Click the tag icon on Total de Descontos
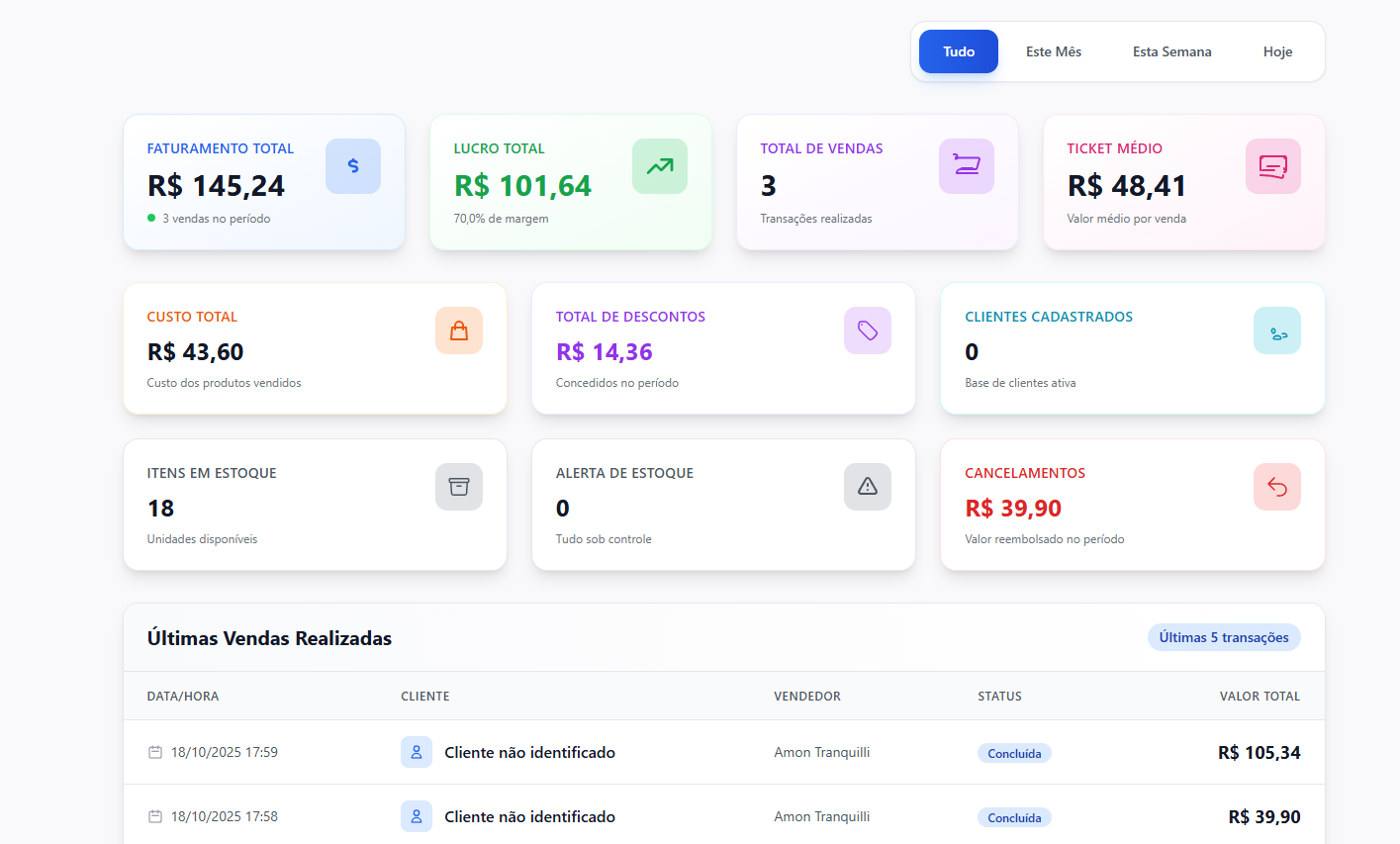 [868, 329]
